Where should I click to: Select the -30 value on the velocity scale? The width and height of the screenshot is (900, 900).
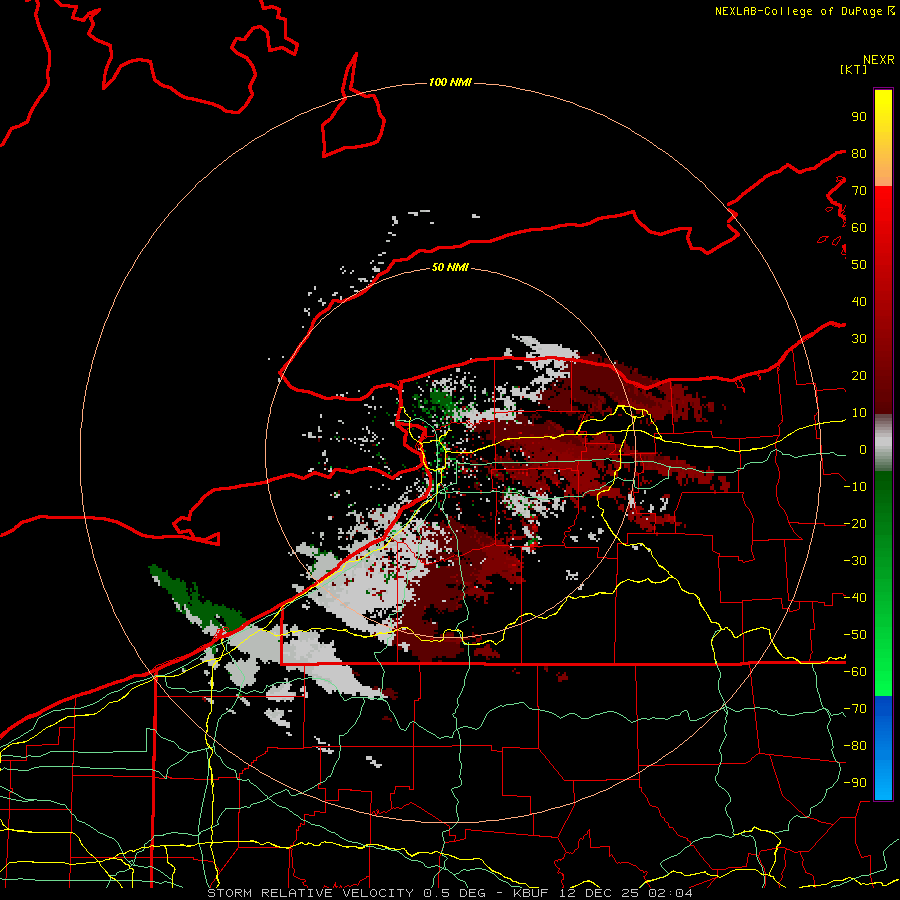[x=856, y=561]
